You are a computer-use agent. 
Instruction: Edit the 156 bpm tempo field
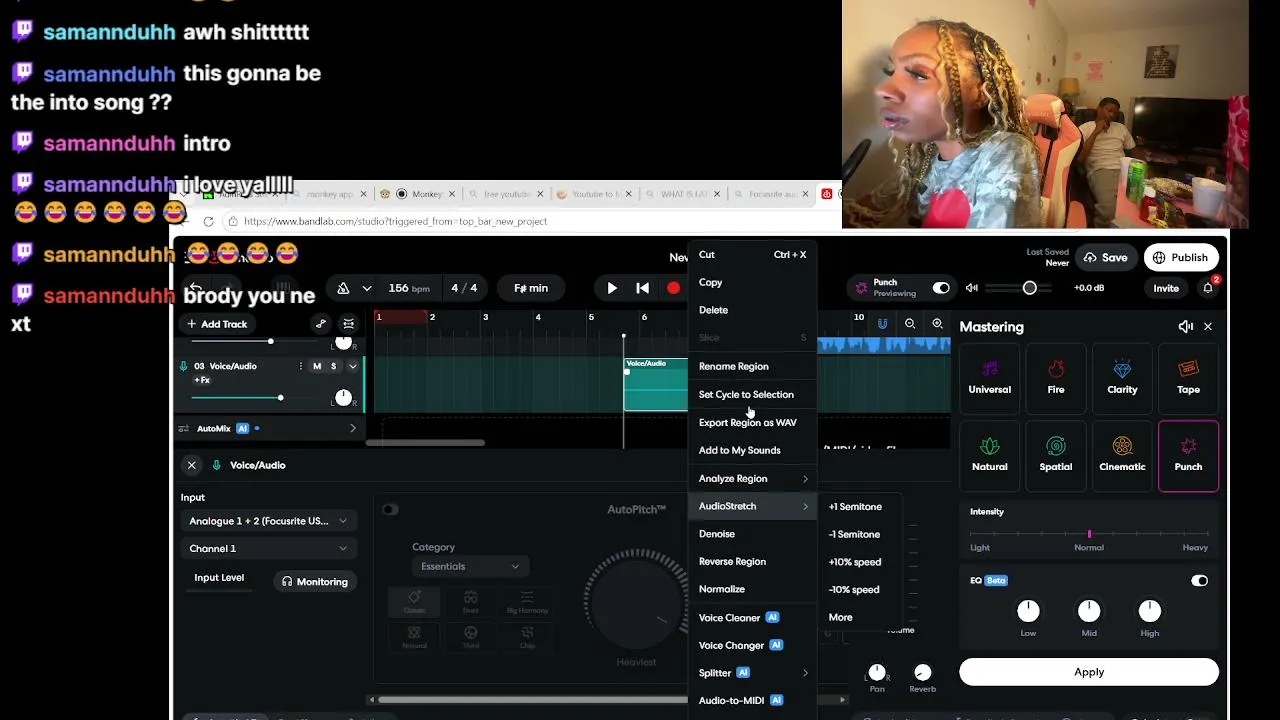pos(409,288)
